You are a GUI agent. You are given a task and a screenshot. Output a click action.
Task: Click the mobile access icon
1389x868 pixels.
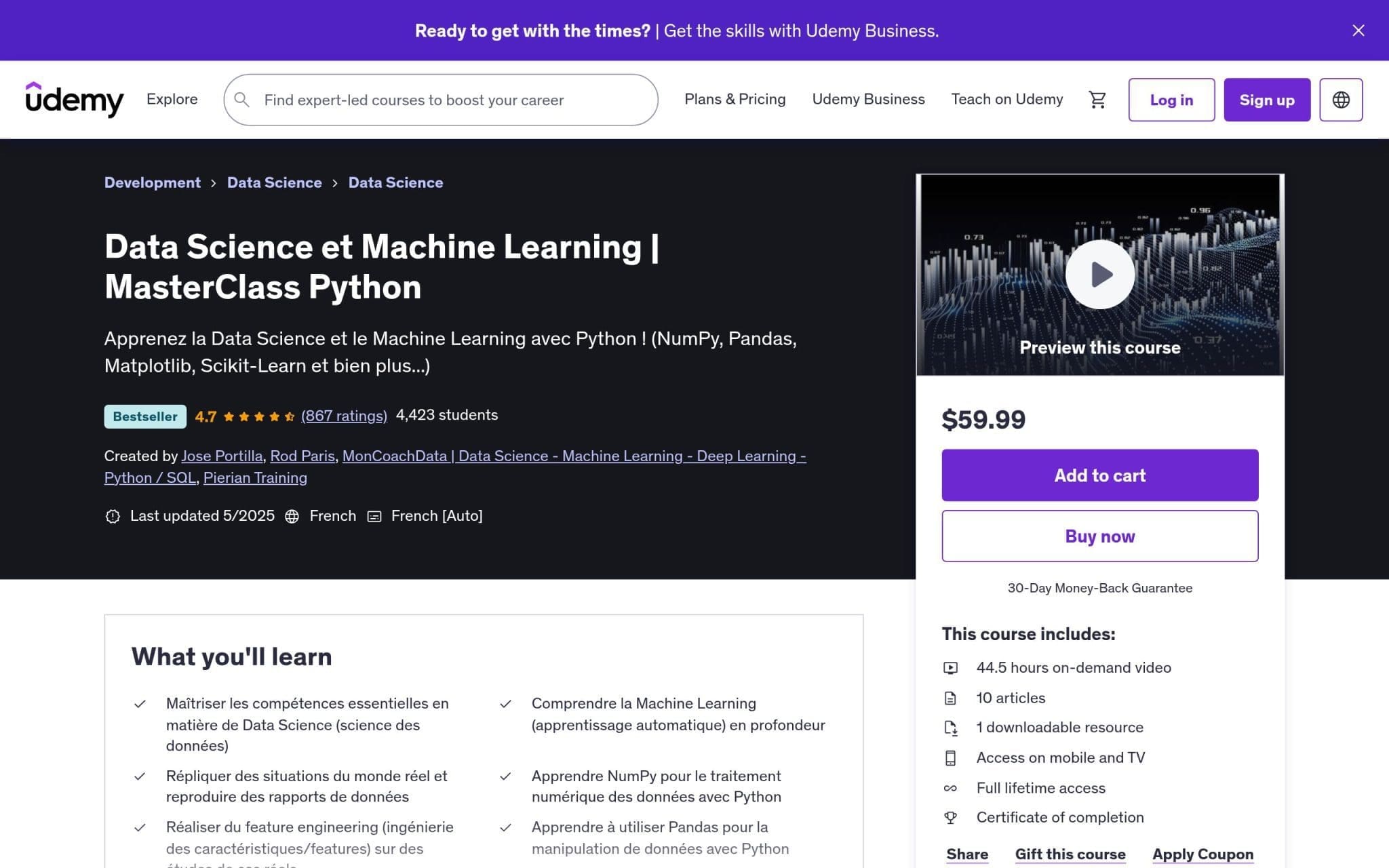coord(950,758)
